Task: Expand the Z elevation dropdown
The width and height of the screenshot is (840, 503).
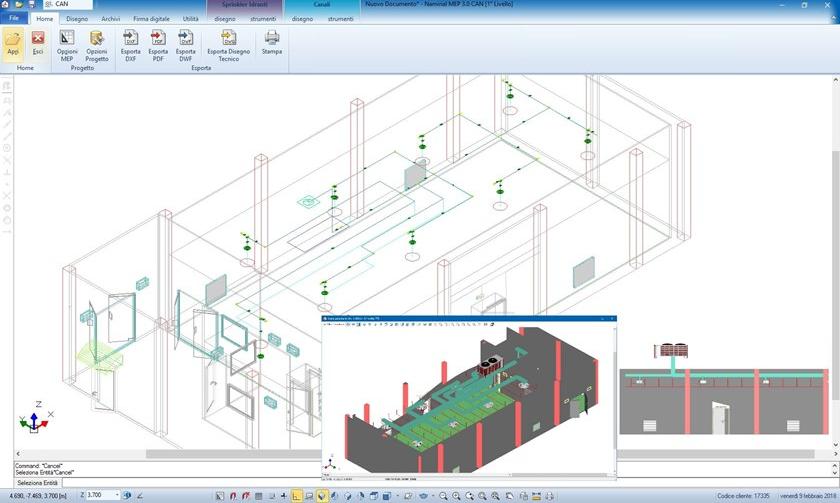Action: point(118,495)
